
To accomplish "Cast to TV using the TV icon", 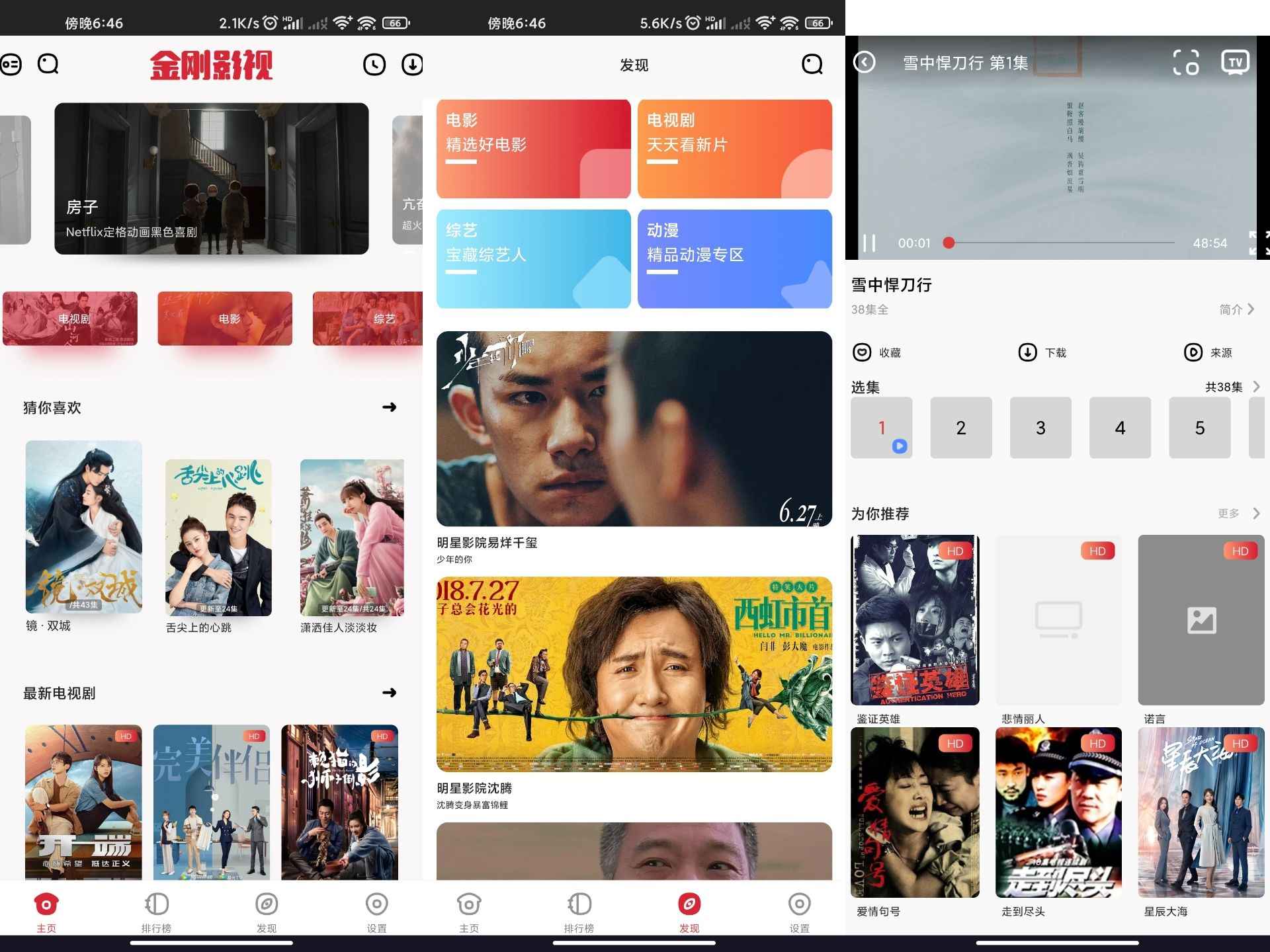I will click(1234, 61).
